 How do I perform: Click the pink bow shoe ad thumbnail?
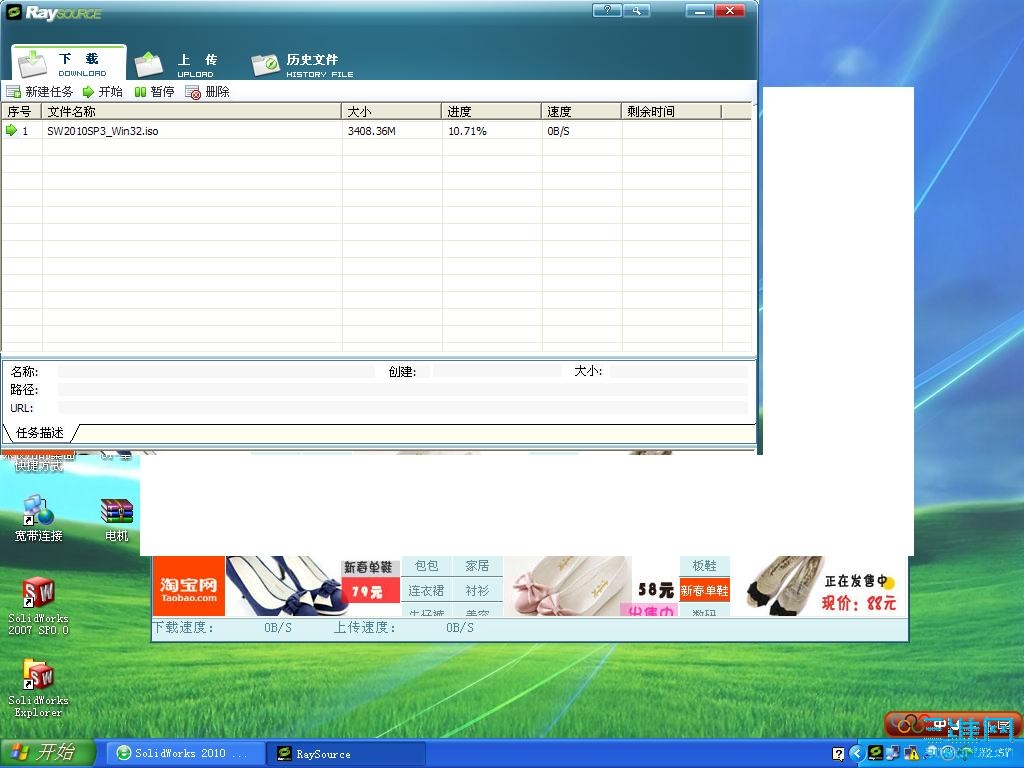(567, 586)
